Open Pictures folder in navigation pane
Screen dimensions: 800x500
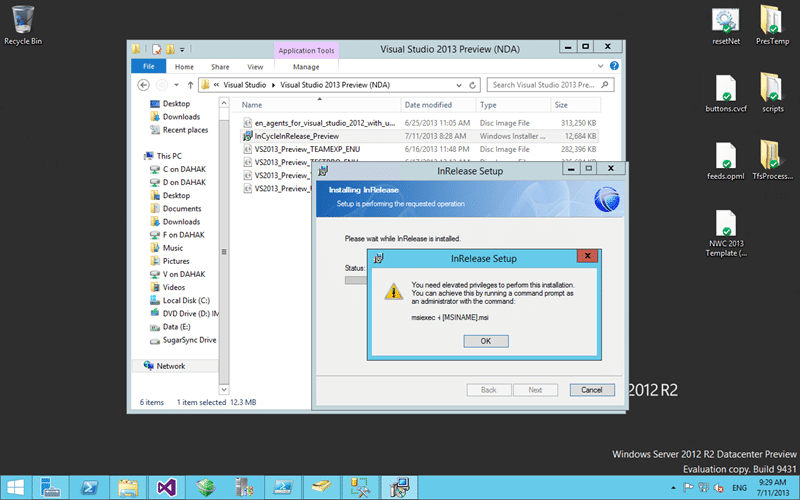[170, 261]
